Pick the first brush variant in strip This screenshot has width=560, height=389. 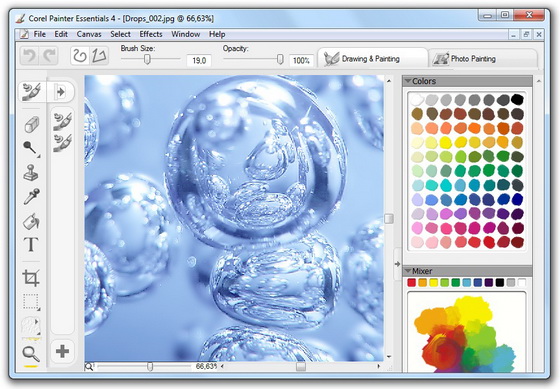62,121
